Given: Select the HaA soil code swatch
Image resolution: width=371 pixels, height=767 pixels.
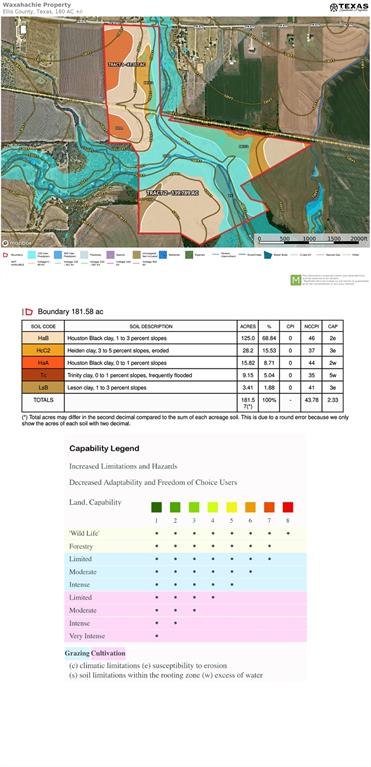Looking at the screenshot, I should point(43,363).
